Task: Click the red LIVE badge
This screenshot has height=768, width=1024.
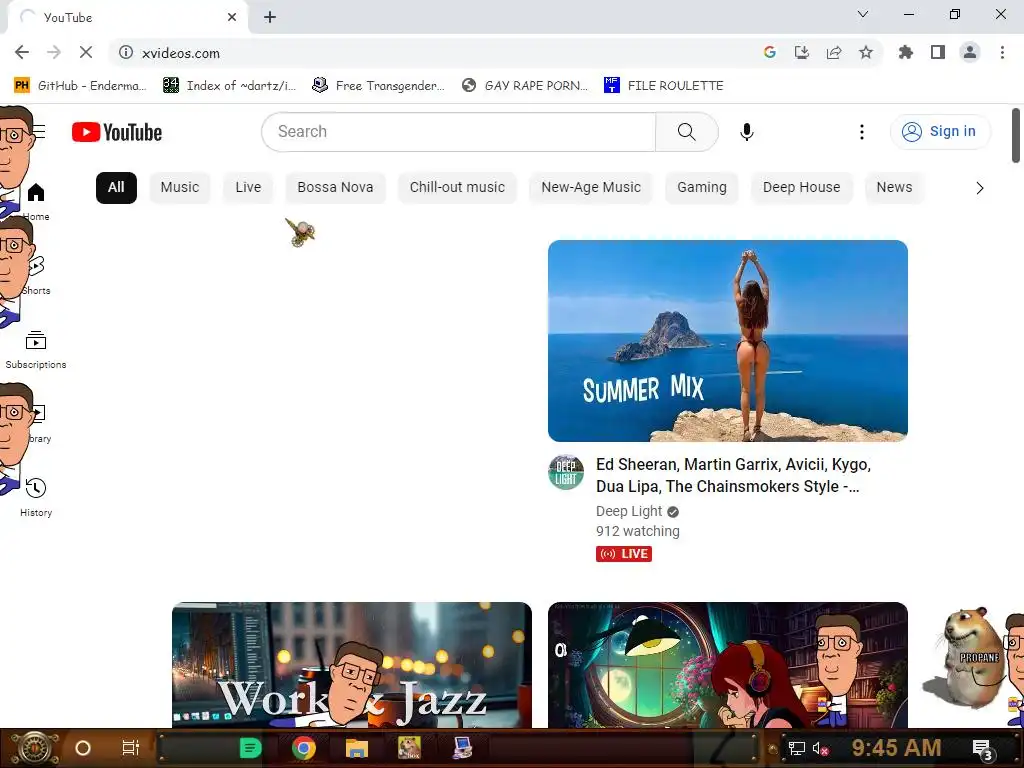Action: point(624,554)
